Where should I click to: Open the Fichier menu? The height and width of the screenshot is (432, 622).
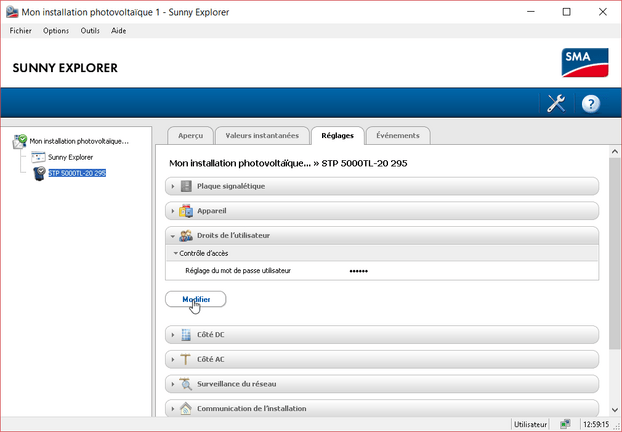click(21, 31)
